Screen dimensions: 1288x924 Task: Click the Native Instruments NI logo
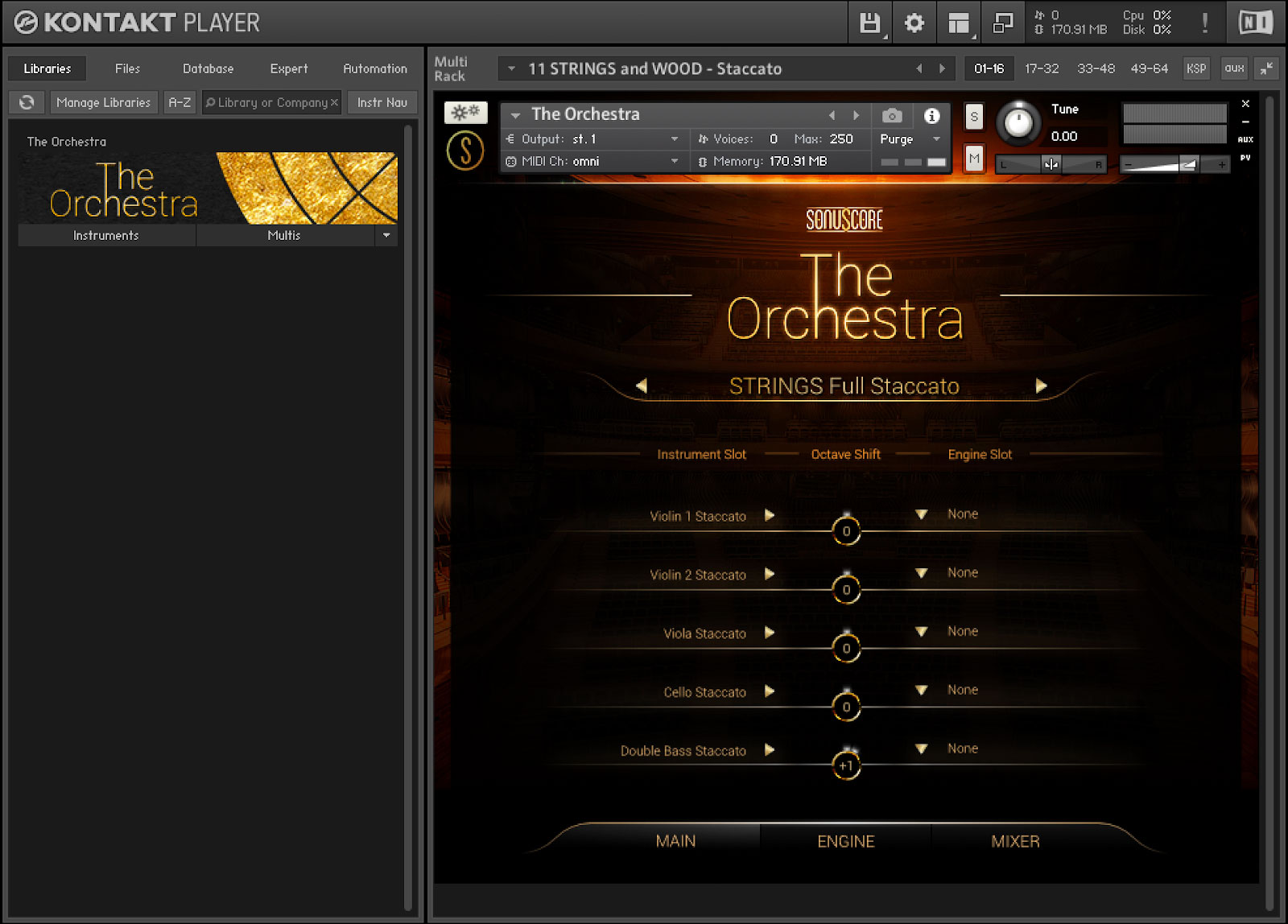pyautogui.click(x=1255, y=23)
